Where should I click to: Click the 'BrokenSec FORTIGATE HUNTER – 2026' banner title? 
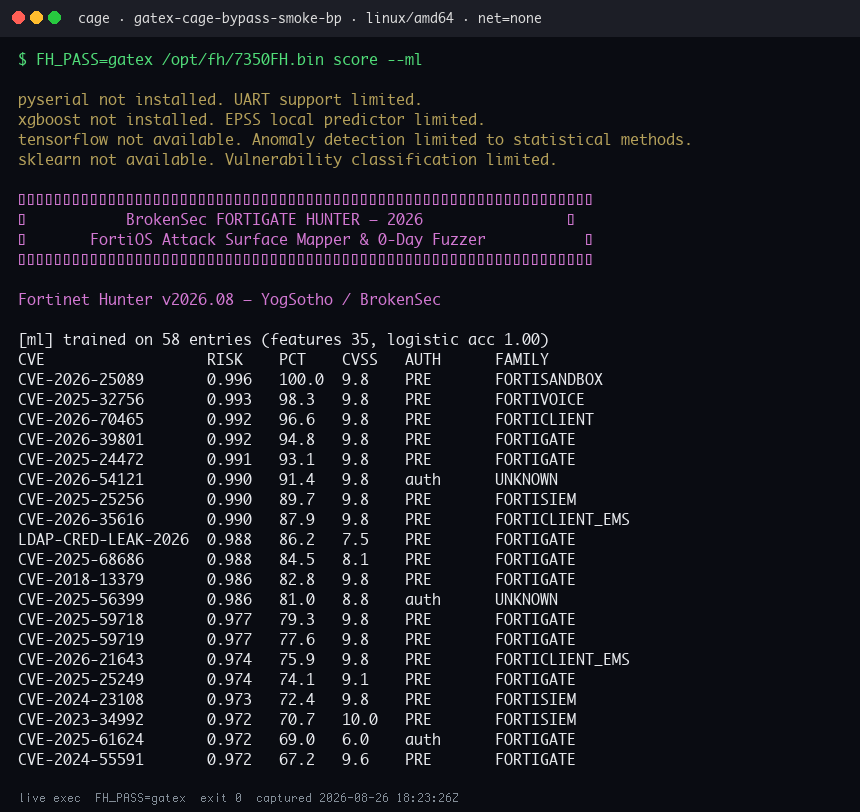274,219
